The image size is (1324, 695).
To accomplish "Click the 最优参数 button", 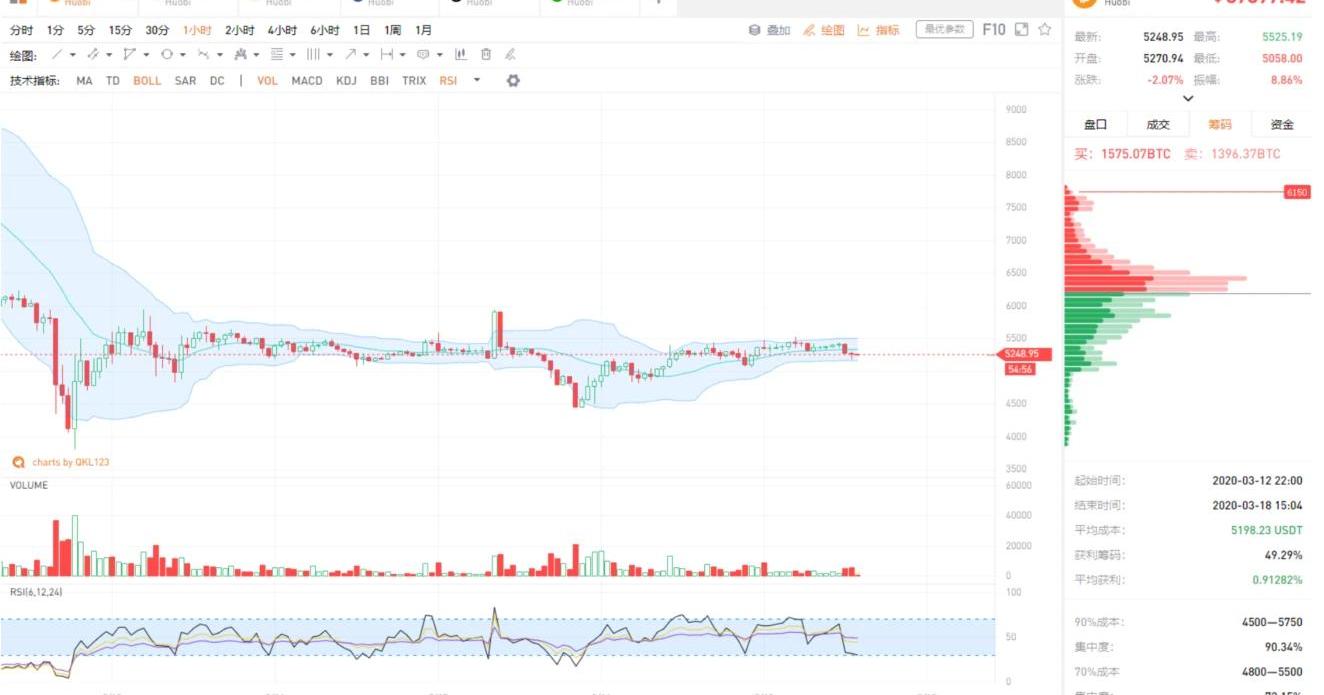I will pyautogui.click(x=944, y=30).
